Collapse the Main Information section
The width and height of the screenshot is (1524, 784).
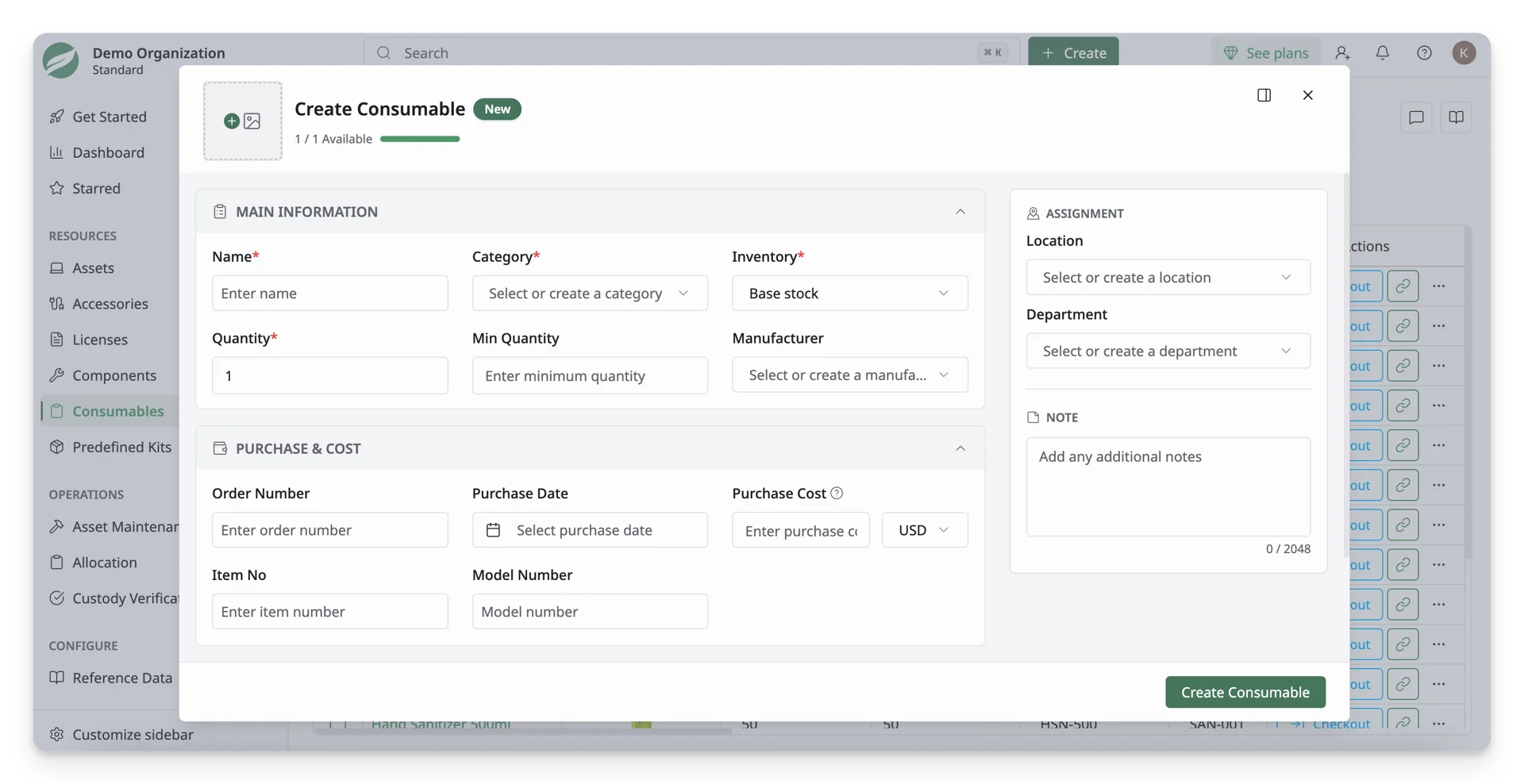pos(960,212)
